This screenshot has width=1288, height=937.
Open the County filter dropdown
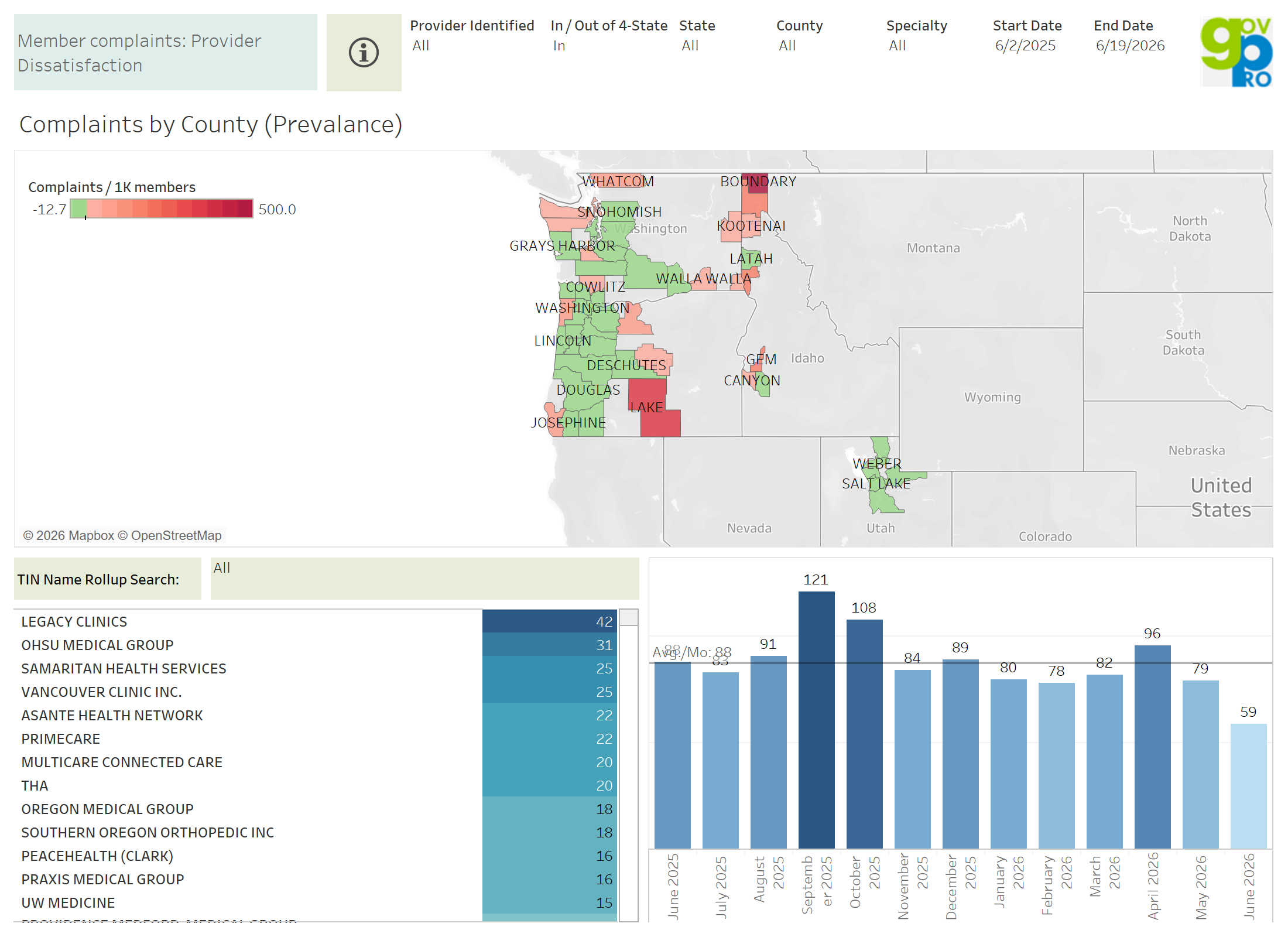825,45
